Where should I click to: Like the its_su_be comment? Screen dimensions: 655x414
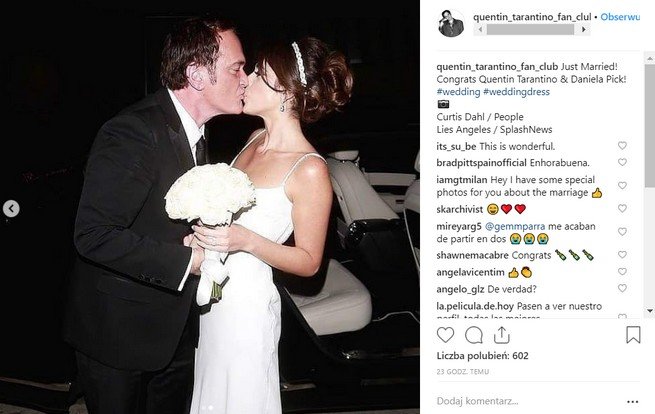pyautogui.click(x=622, y=145)
